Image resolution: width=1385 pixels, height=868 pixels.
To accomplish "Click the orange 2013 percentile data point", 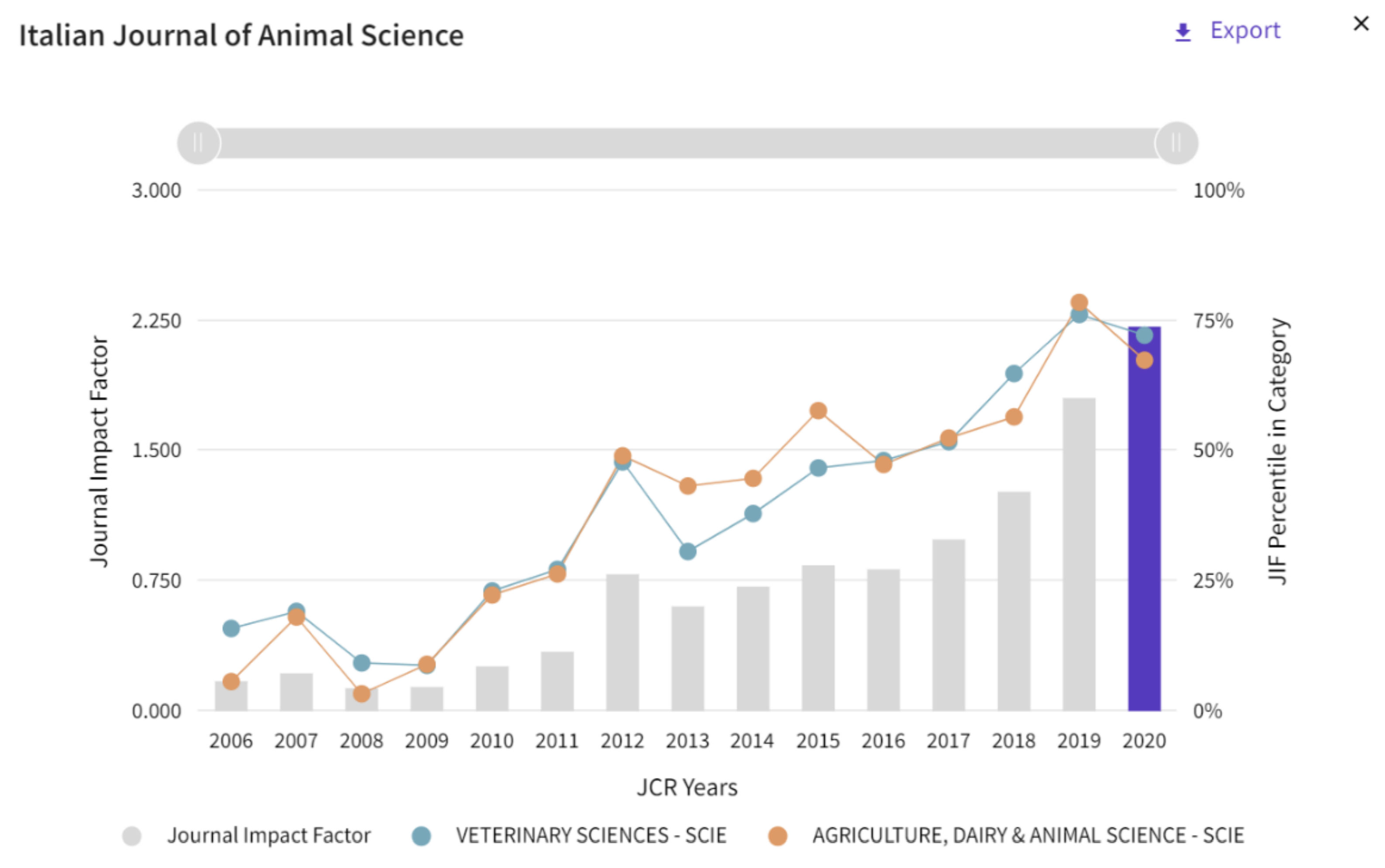I will coord(687,486).
